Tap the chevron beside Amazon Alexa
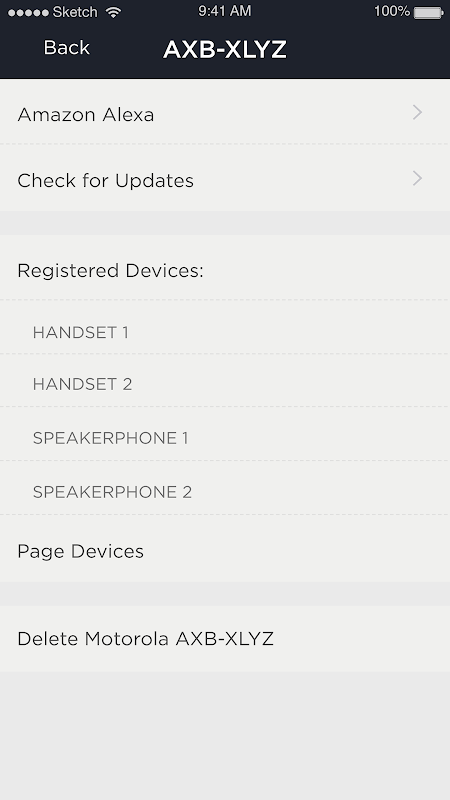The image size is (450, 800). 417,112
